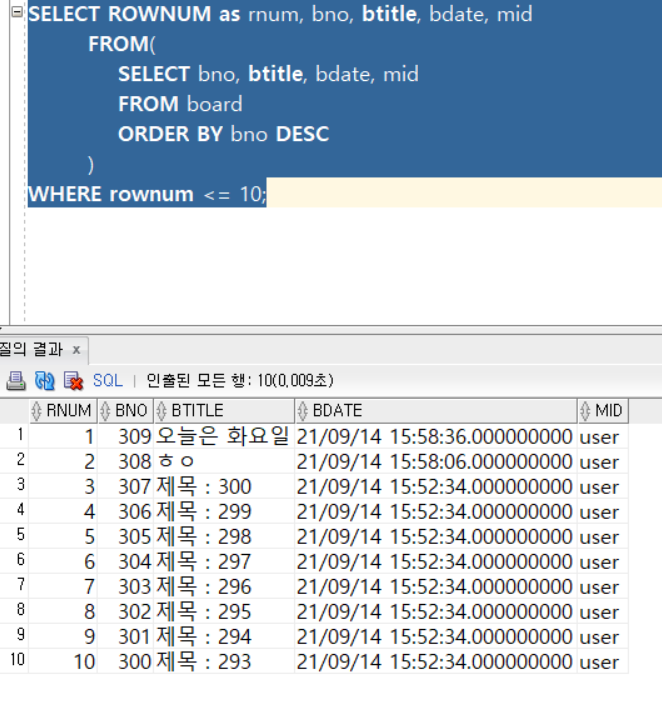Select cell '제목 : 298'
The height and width of the screenshot is (705, 662).
[x=224, y=536]
